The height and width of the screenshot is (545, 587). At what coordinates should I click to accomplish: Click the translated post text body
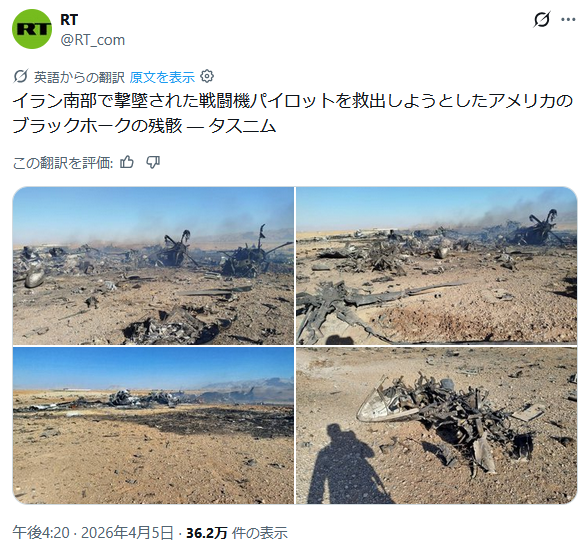tap(293, 113)
